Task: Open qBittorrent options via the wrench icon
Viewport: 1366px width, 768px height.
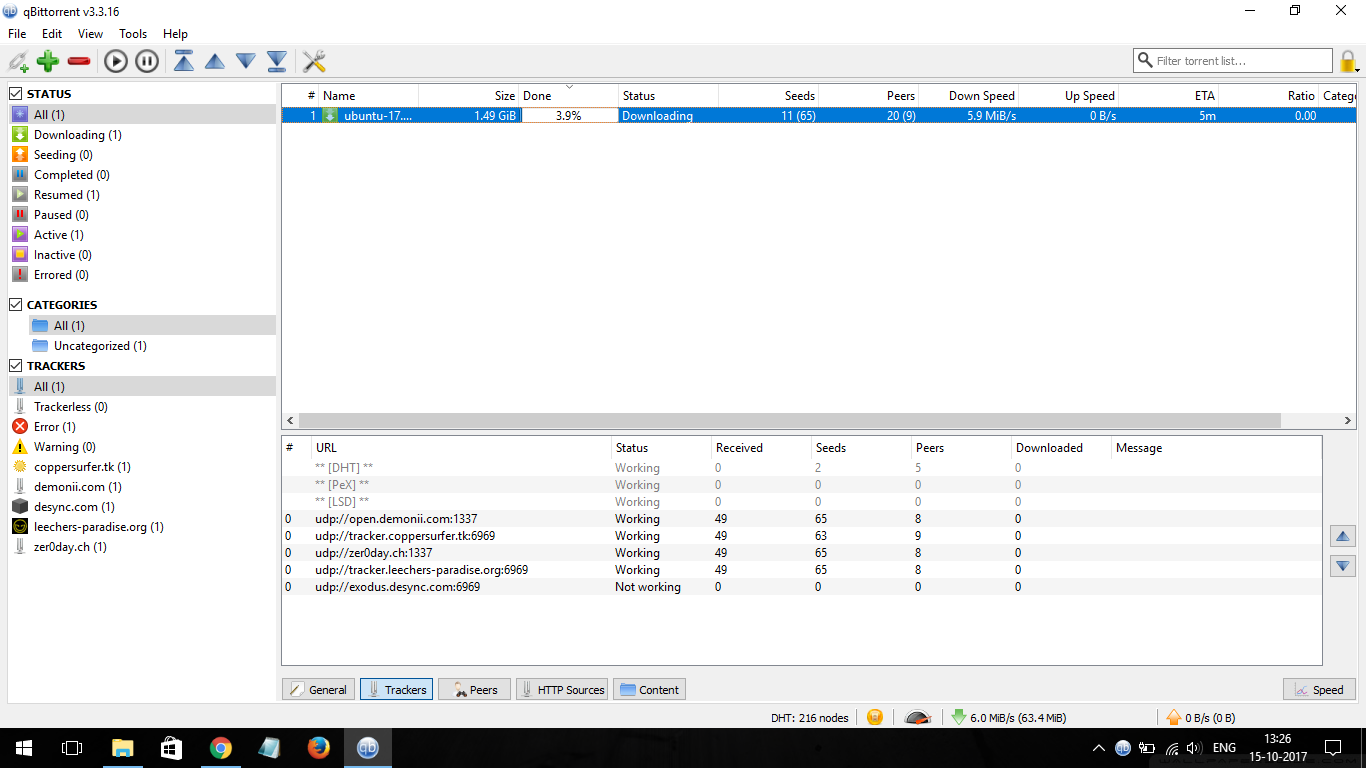Action: pyautogui.click(x=313, y=60)
